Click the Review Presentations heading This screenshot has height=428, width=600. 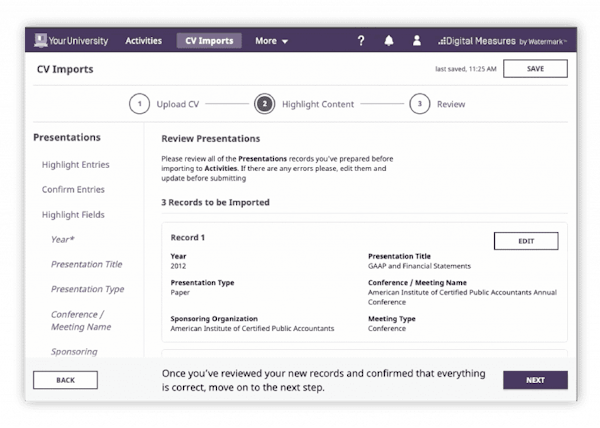(210, 138)
